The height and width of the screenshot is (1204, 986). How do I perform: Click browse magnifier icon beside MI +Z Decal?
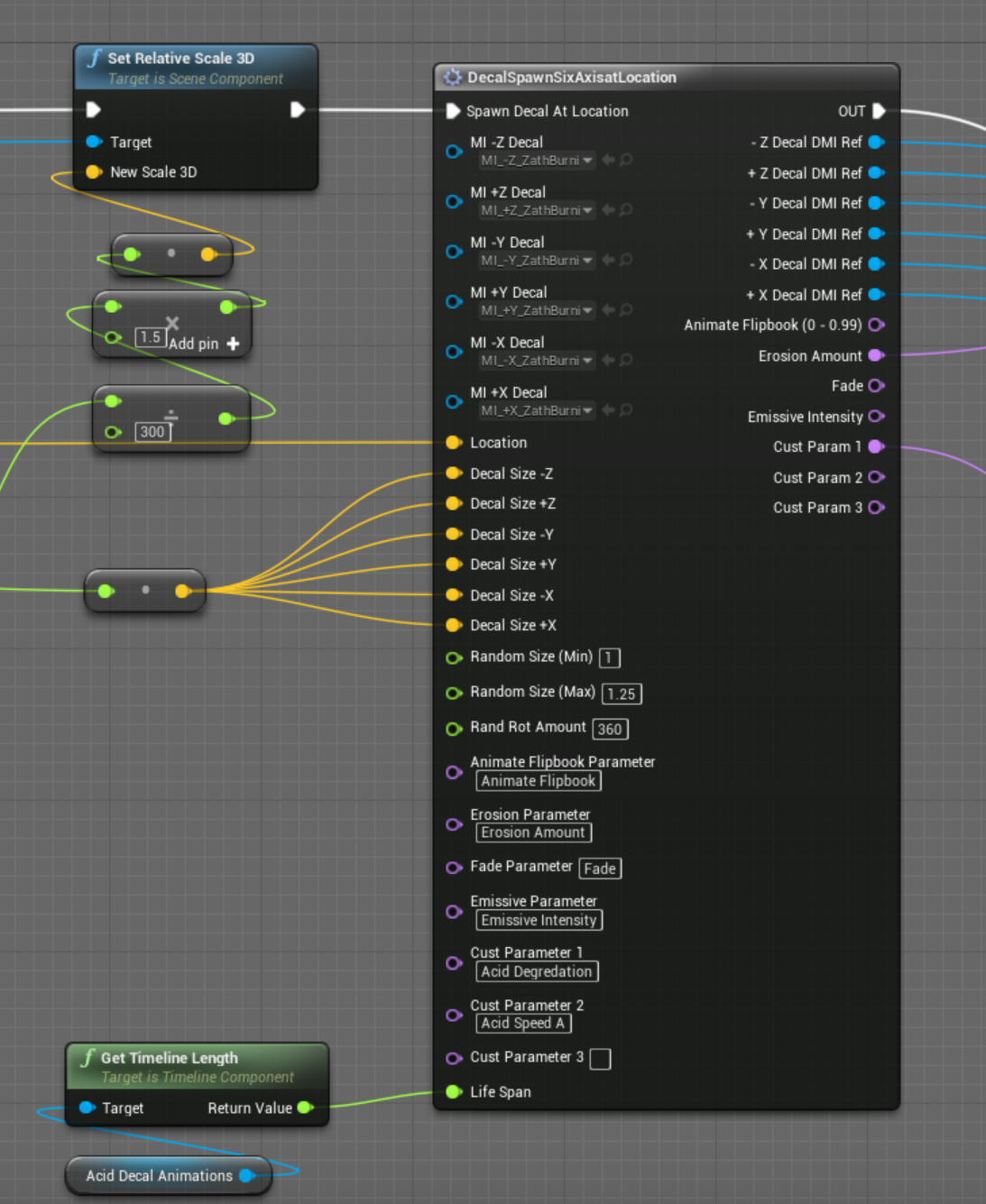click(626, 210)
